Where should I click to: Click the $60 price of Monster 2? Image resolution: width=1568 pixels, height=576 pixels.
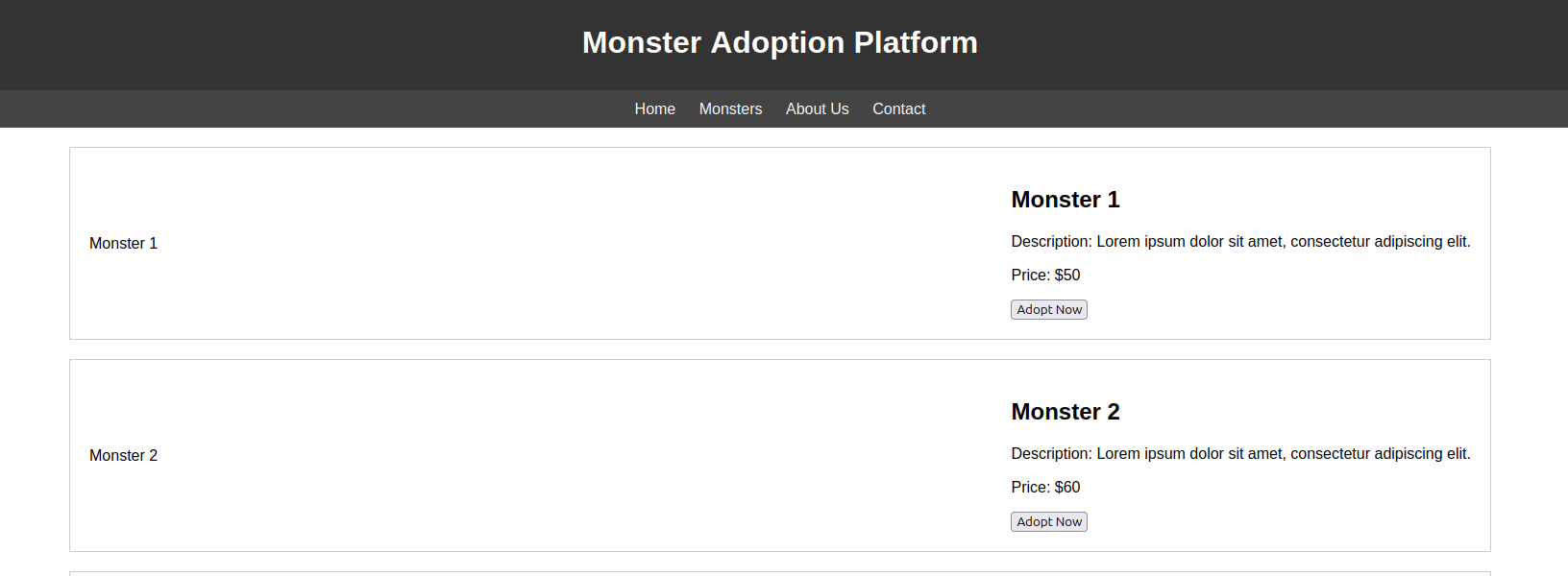pos(1066,488)
